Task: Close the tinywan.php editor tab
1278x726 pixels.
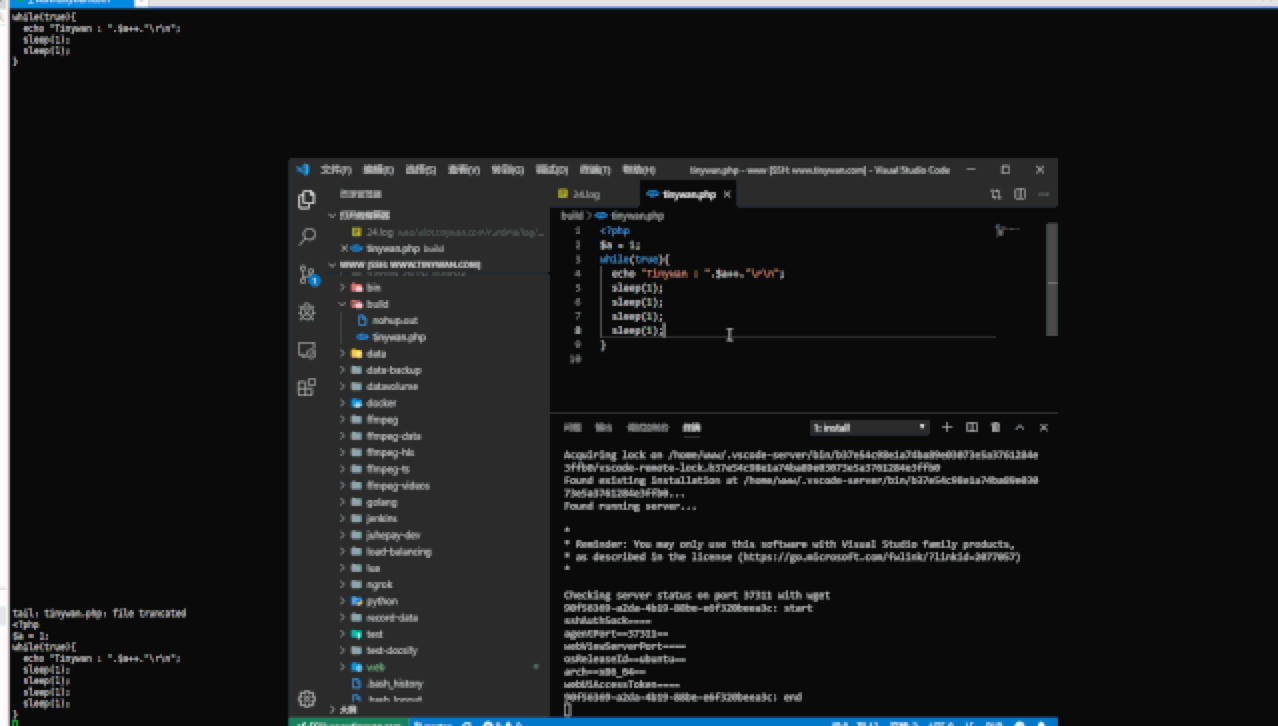Action: click(727, 195)
